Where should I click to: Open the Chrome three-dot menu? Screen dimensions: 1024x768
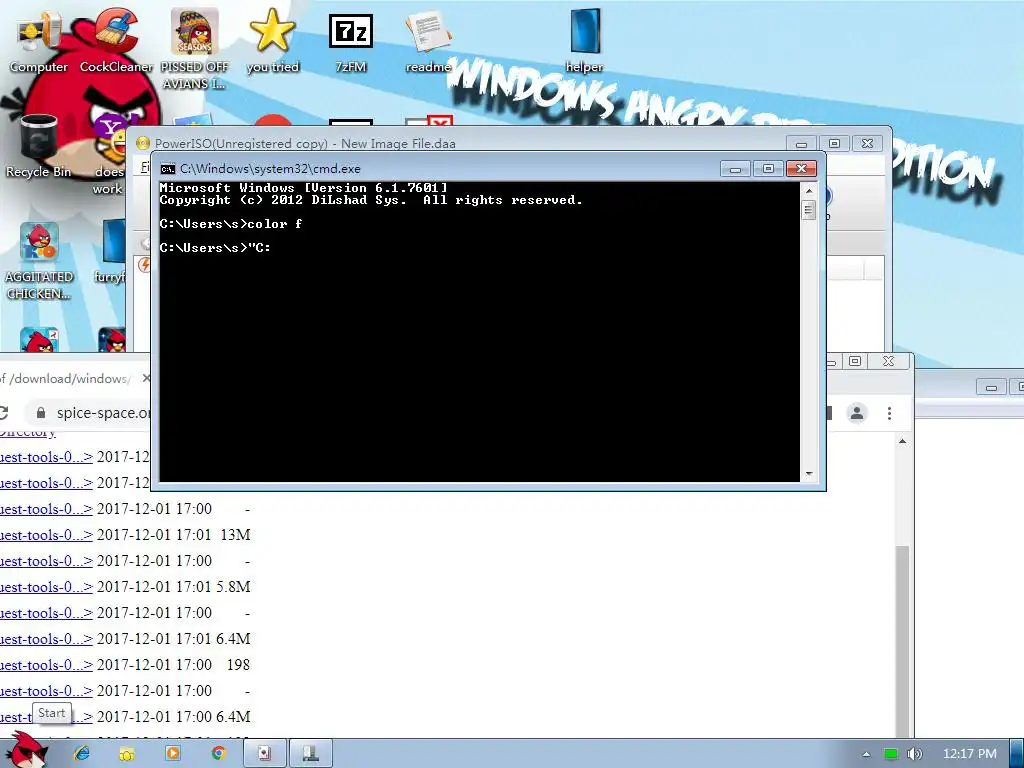coord(889,413)
